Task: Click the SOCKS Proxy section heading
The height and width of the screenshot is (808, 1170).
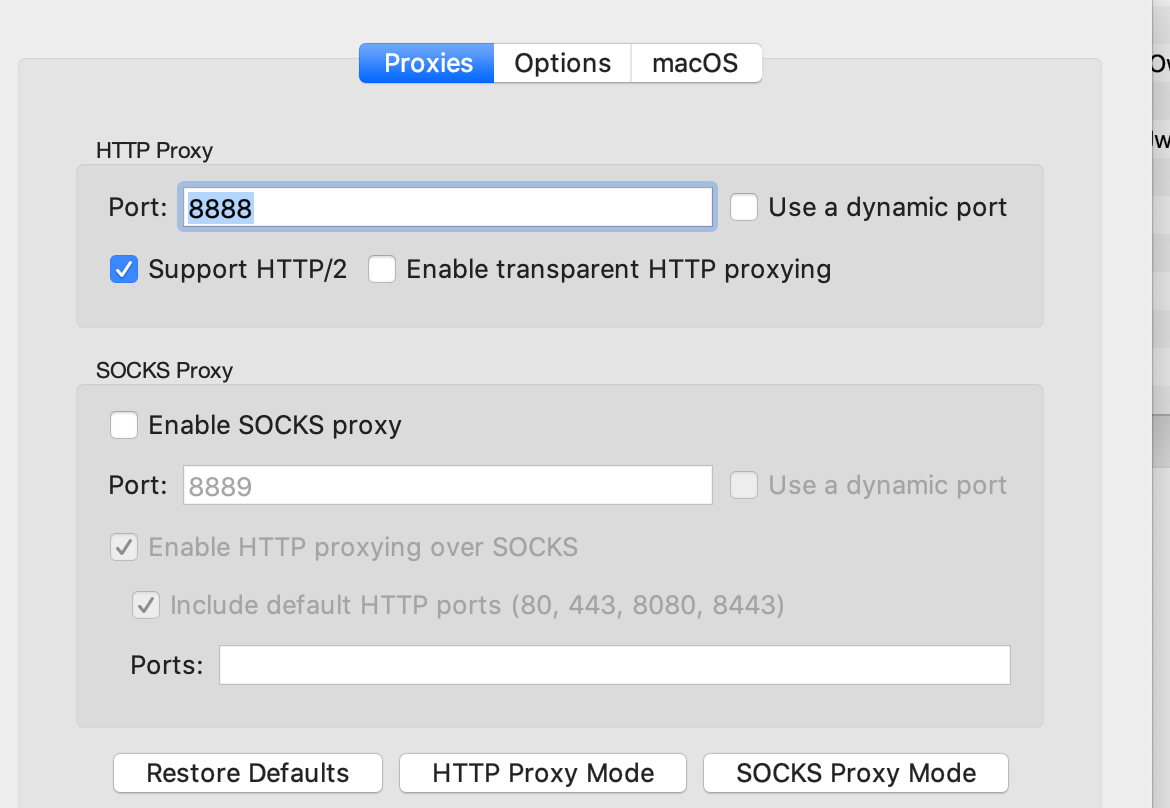Action: (x=164, y=371)
